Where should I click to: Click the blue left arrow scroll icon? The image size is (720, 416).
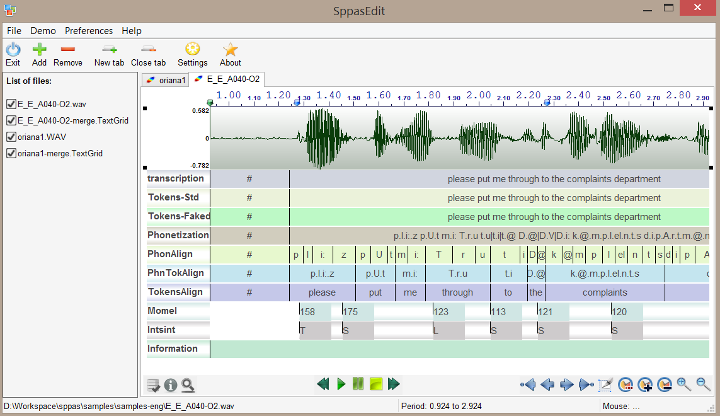click(x=547, y=385)
